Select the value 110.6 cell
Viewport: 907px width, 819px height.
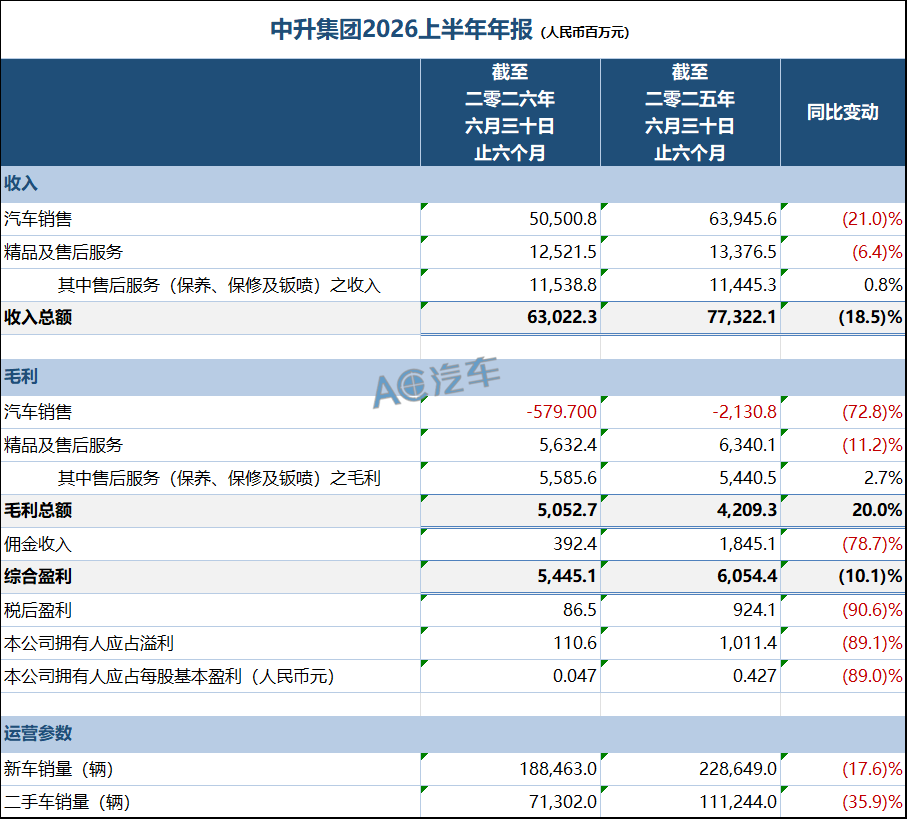point(510,643)
